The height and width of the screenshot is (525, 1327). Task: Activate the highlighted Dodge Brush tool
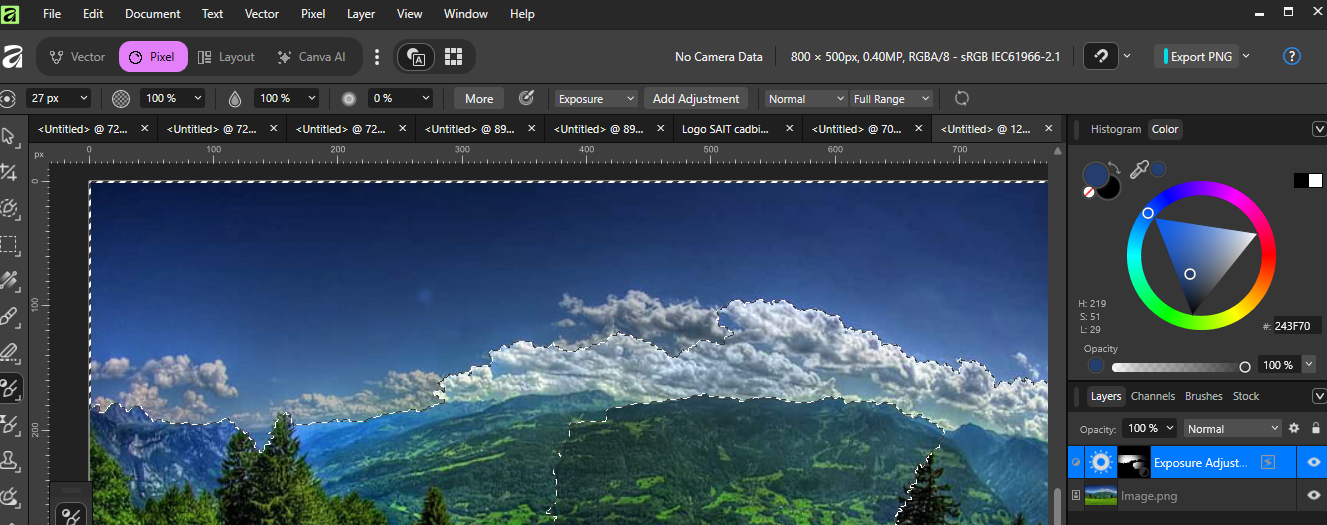(11, 388)
